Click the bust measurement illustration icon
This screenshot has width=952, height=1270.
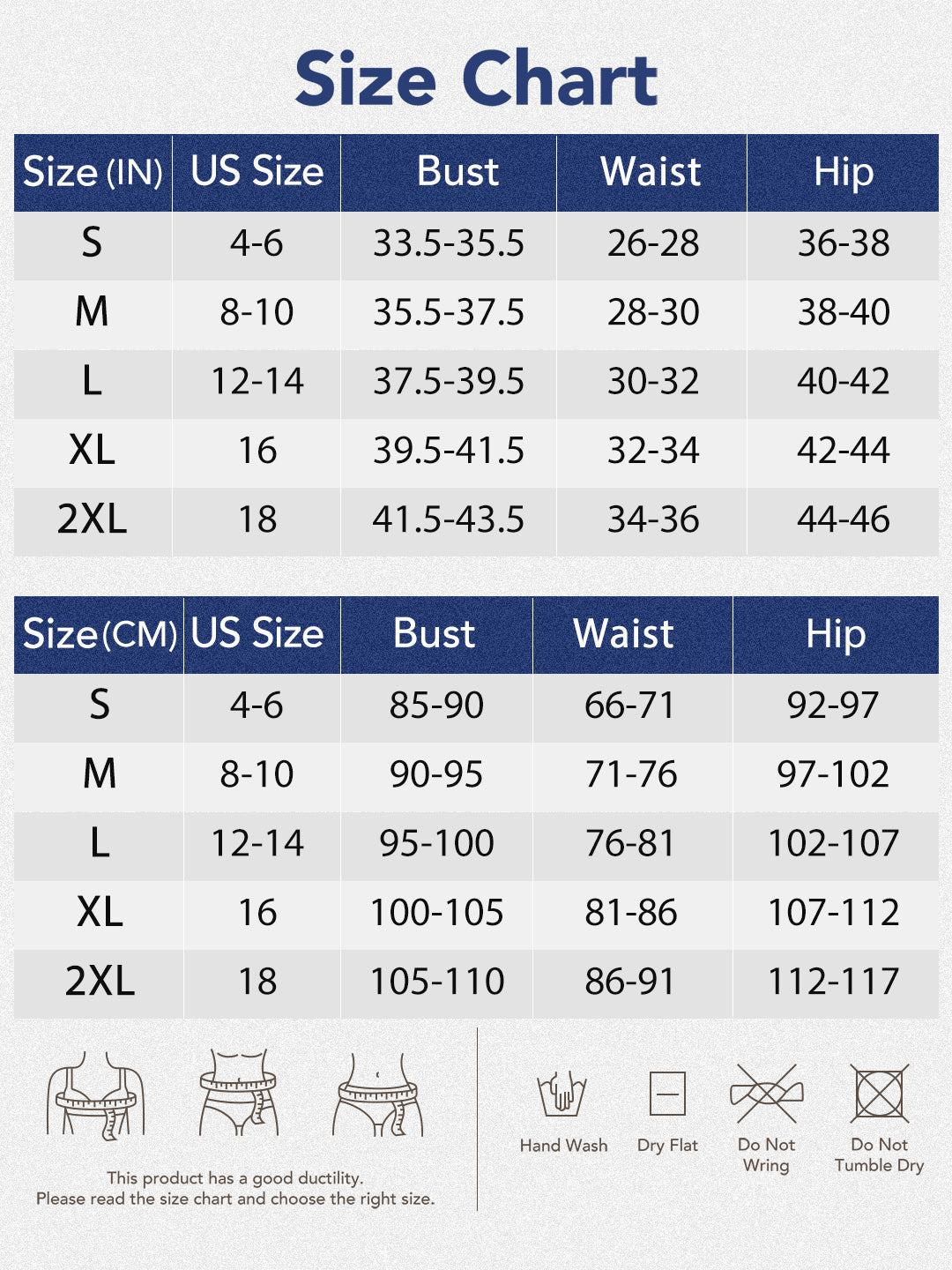coord(95,1094)
